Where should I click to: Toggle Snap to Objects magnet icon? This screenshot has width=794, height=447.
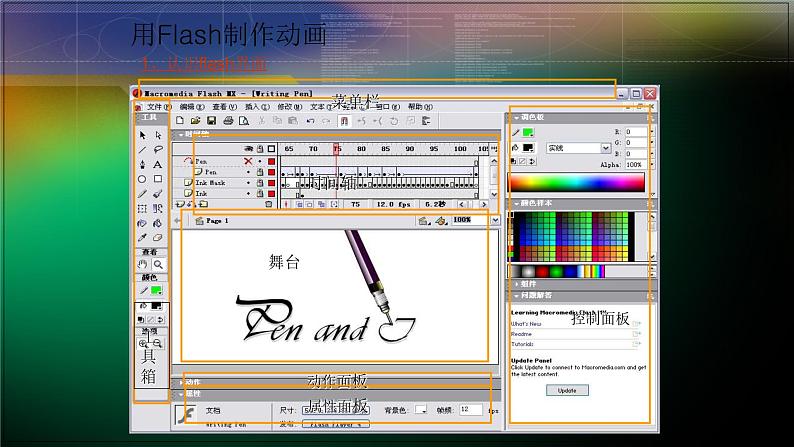[x=344, y=120]
